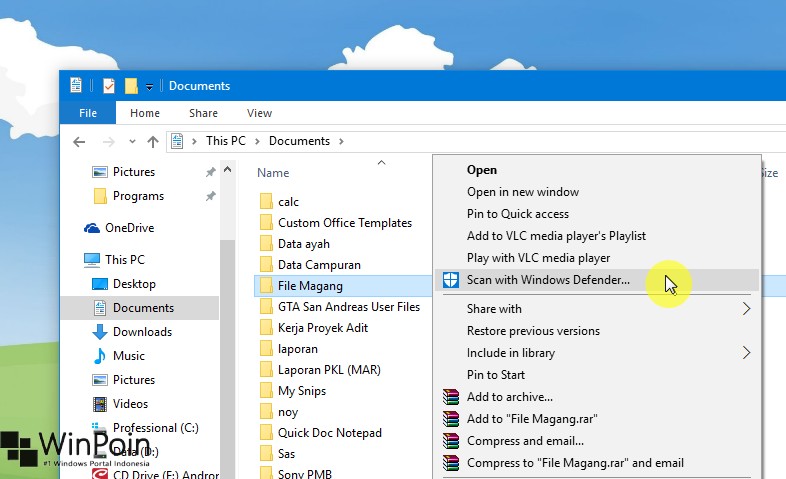Expand the Share with submenu arrow
This screenshot has width=786, height=479.
click(746, 309)
